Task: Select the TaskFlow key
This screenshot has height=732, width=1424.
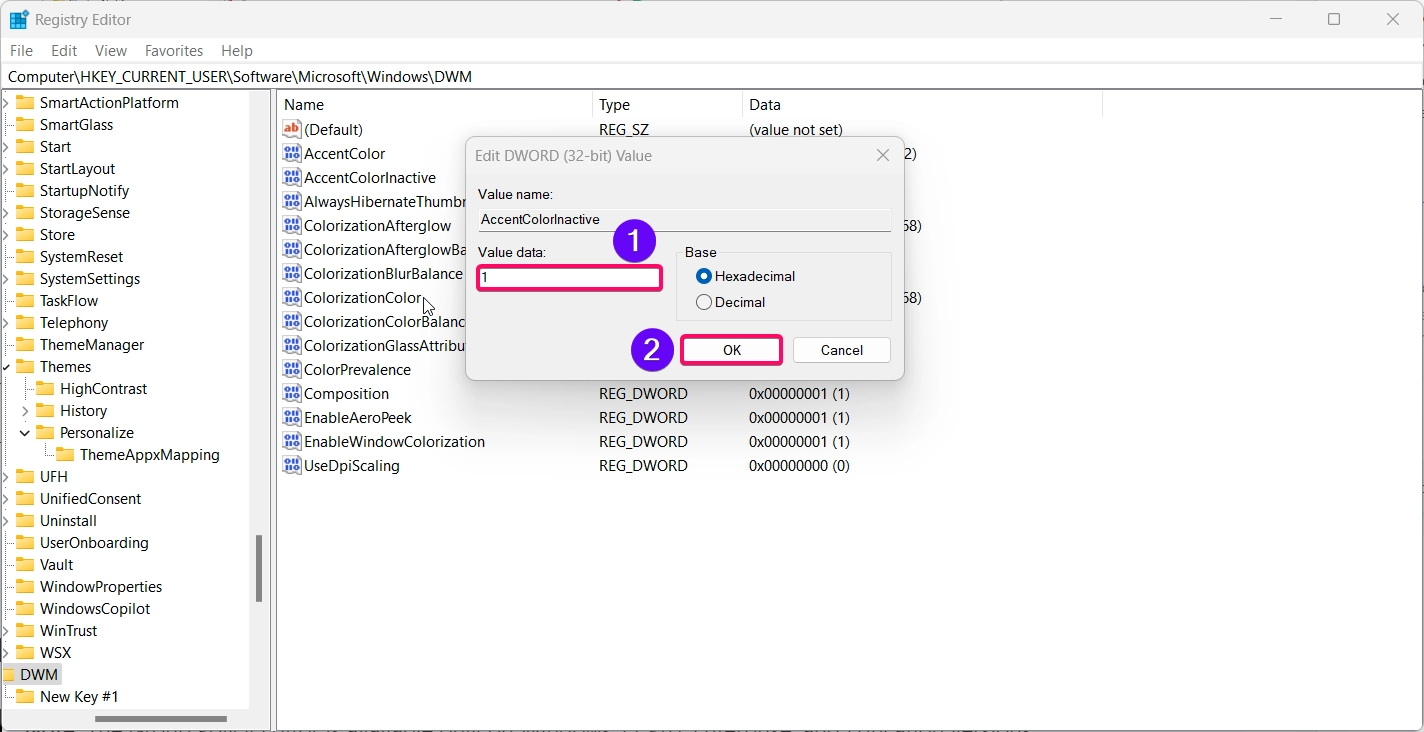Action: pyautogui.click(x=69, y=300)
